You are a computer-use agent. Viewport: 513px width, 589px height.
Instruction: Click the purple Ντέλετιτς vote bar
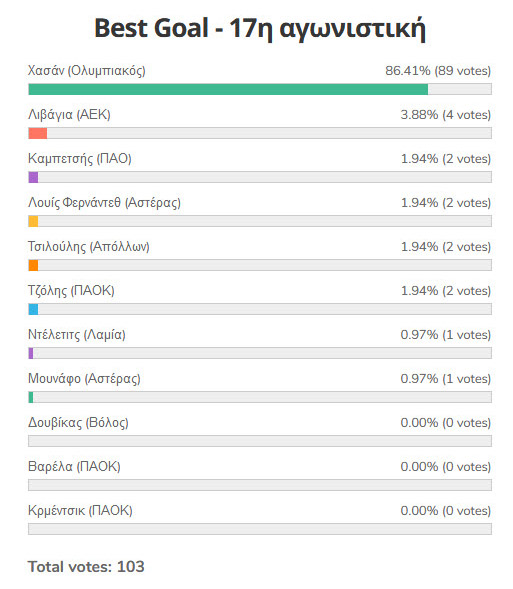pos(31,353)
